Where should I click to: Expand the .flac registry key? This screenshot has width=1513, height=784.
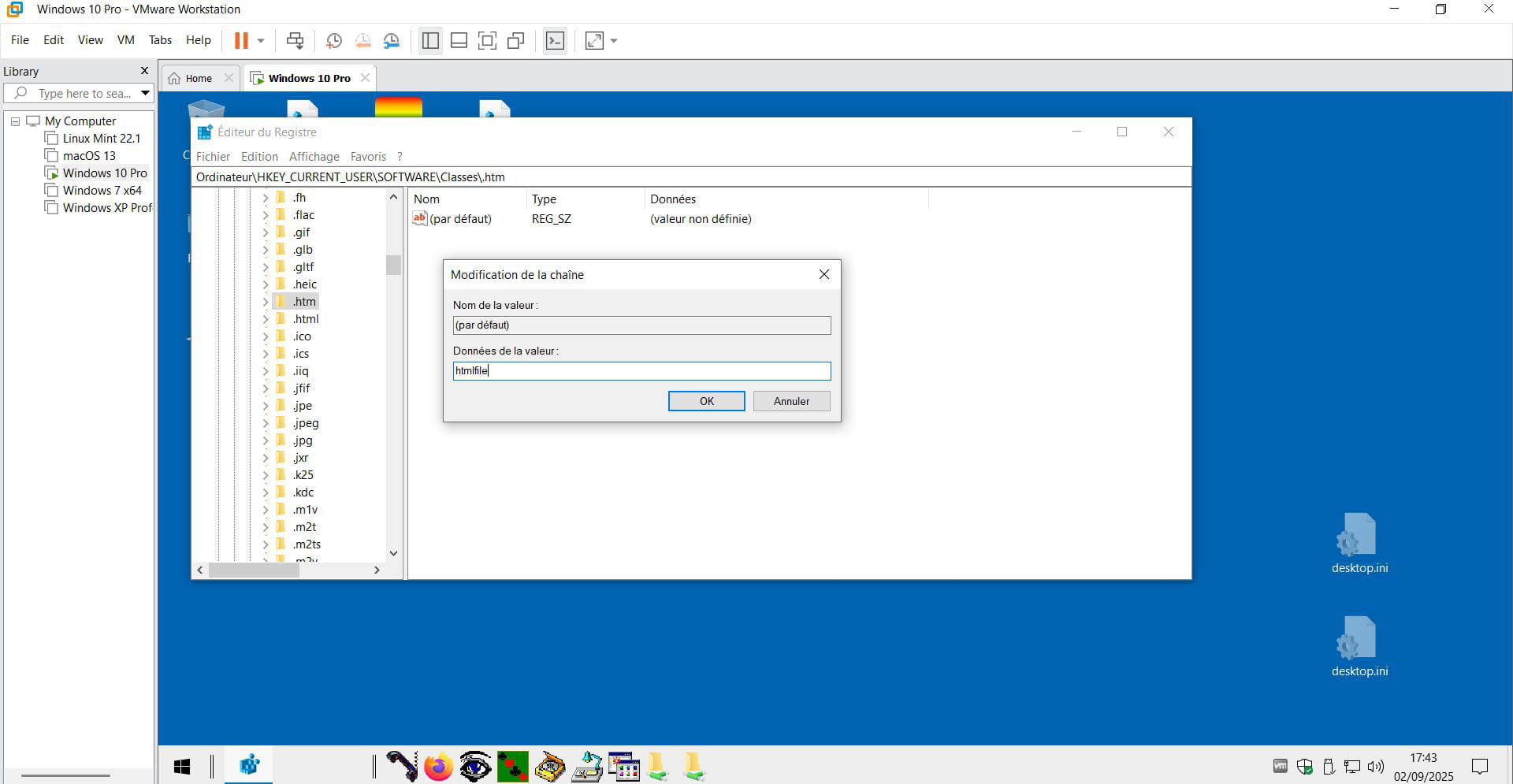[265, 215]
